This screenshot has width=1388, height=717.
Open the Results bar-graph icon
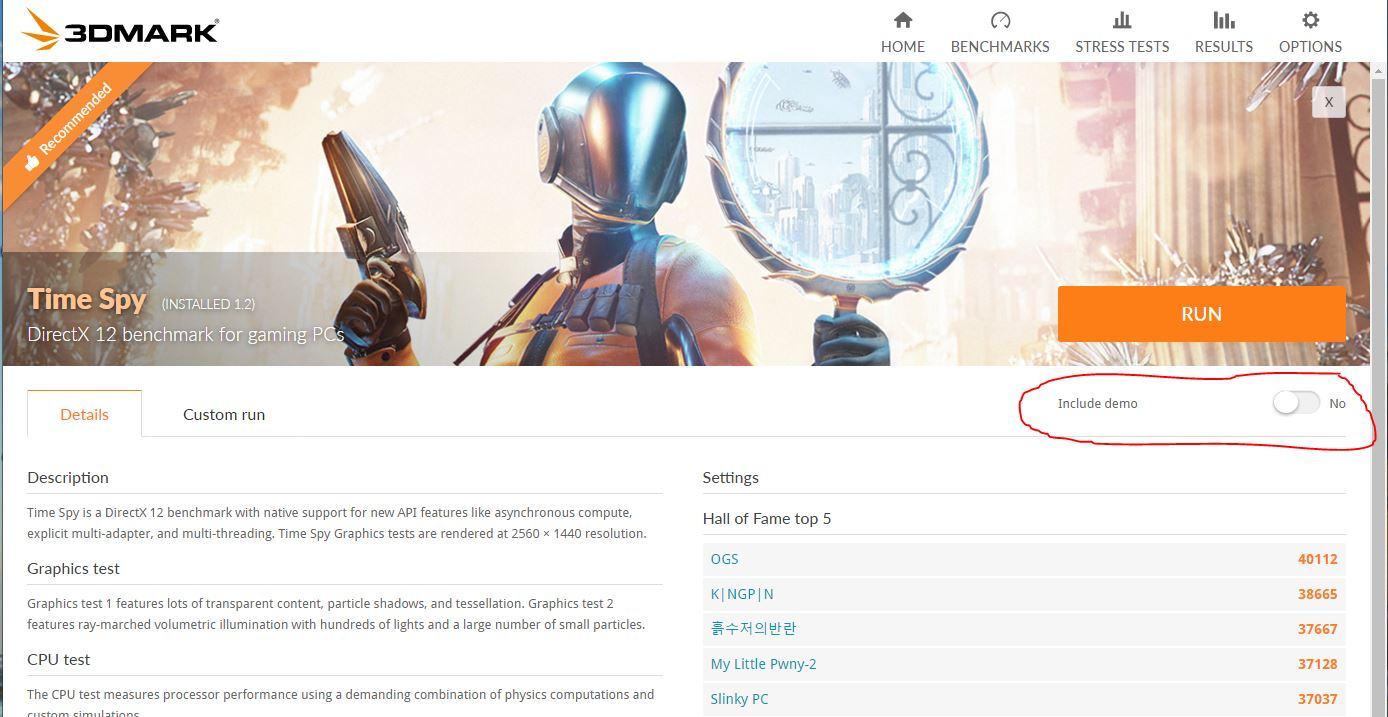pos(1224,20)
